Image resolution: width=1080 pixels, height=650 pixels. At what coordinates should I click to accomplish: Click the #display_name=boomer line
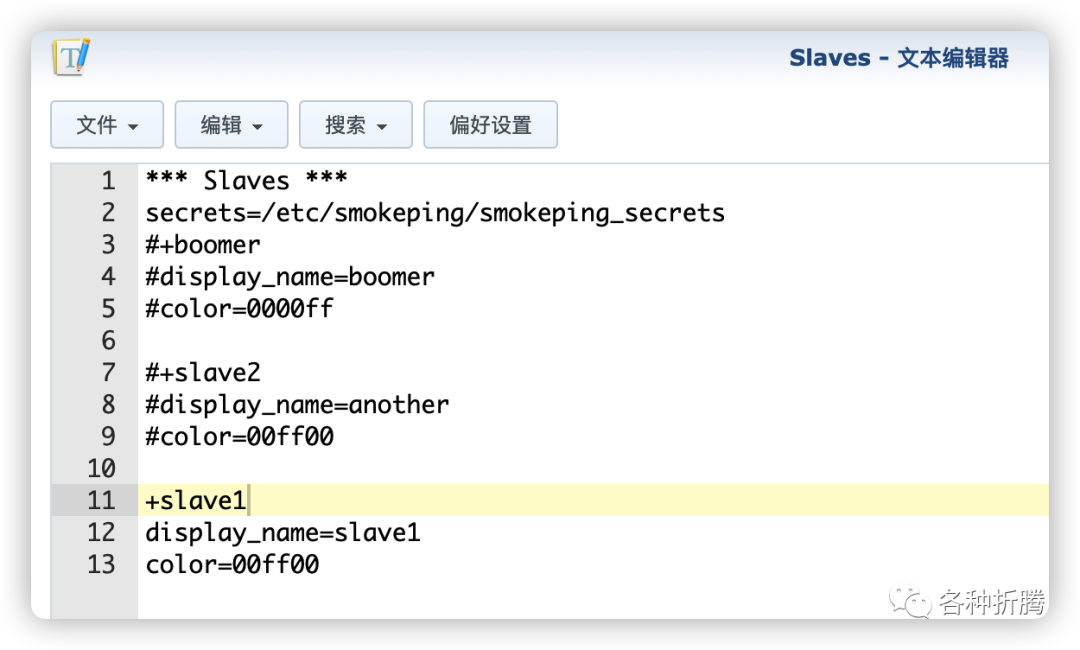290,277
